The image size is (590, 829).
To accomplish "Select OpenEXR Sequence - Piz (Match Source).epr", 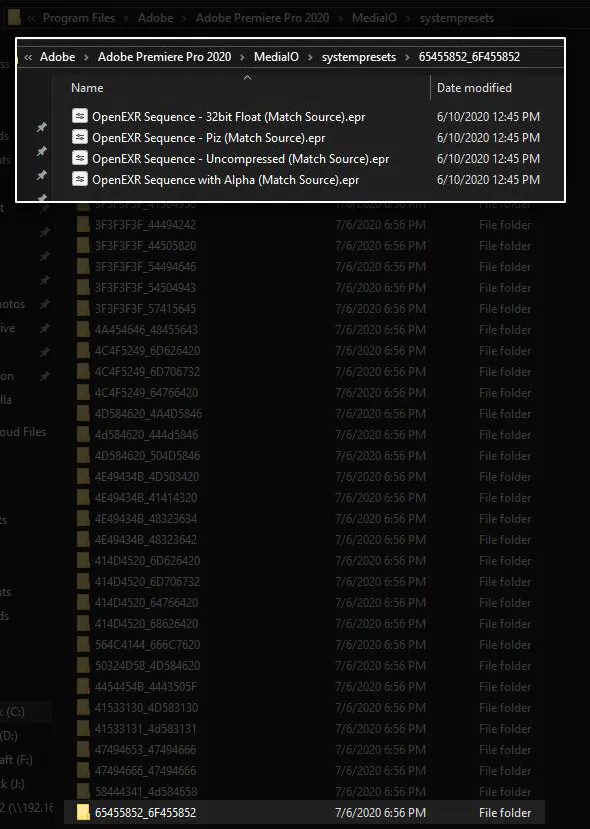I will point(209,137).
